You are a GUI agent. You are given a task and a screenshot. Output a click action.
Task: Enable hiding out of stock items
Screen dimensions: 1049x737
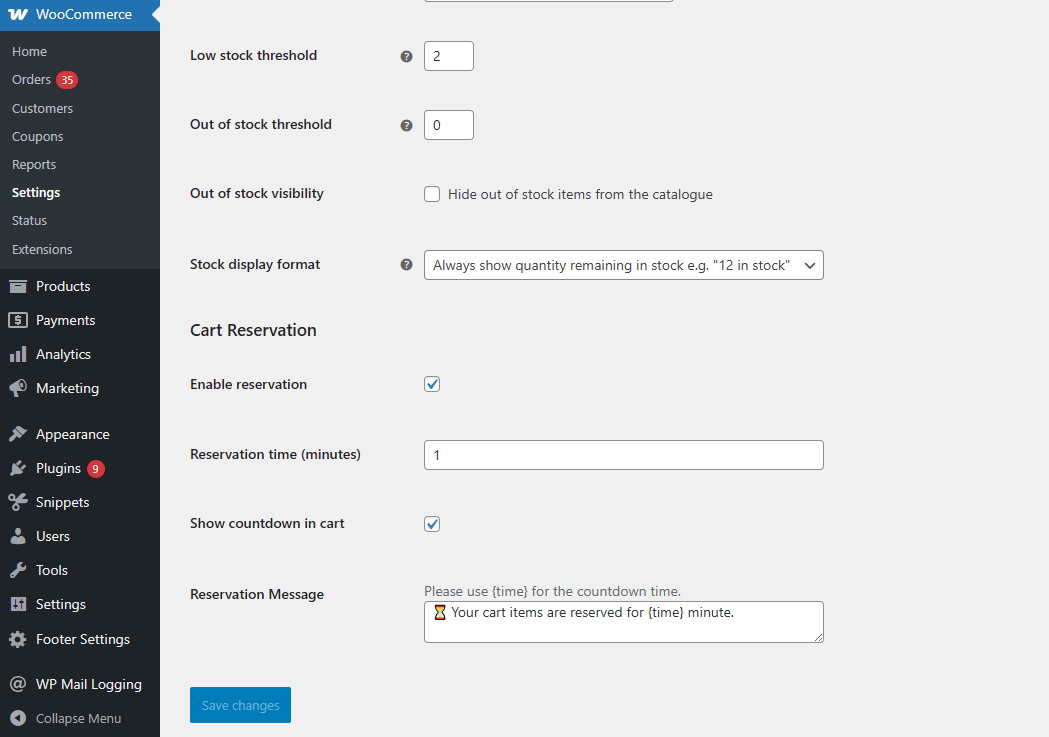pos(432,195)
